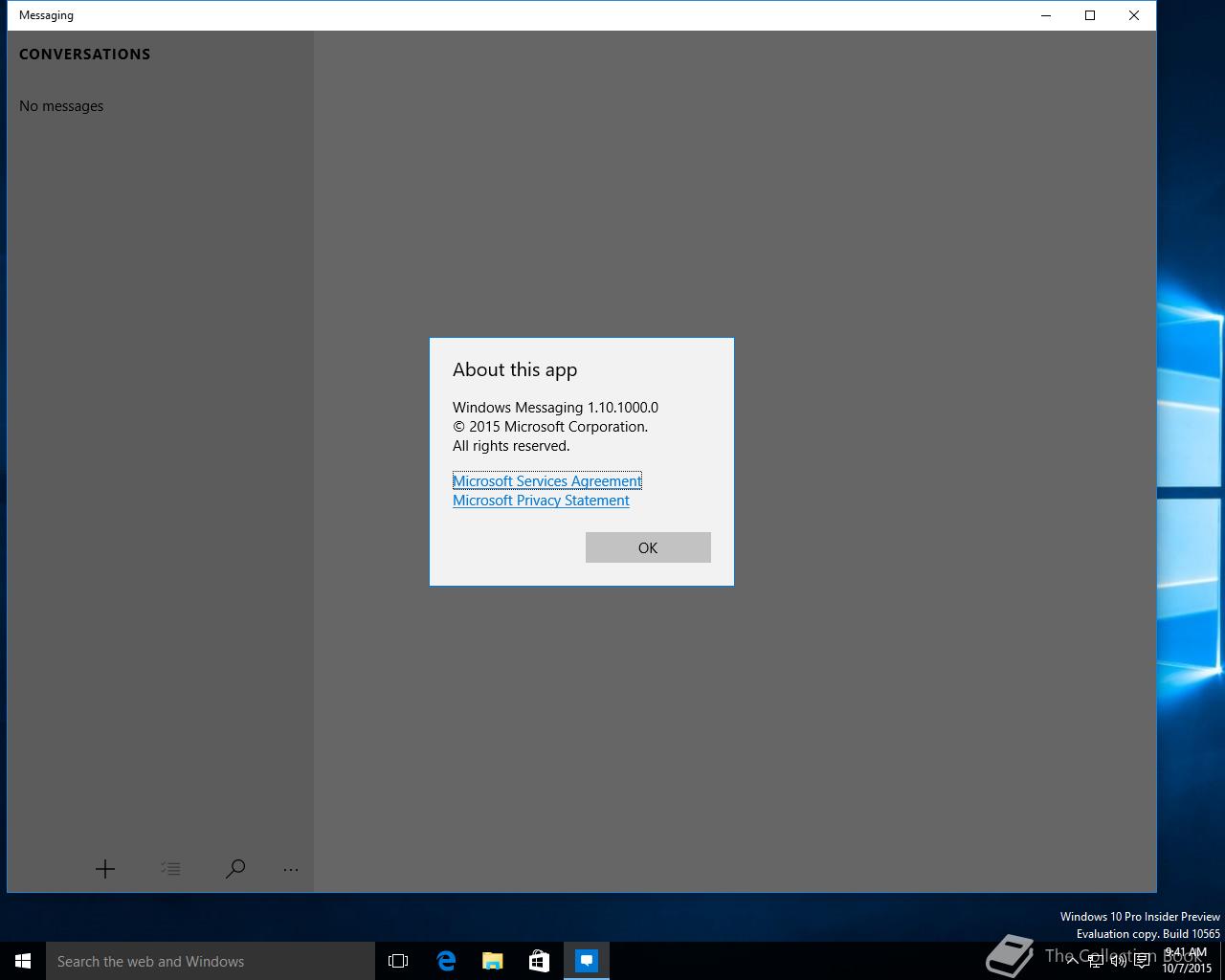Open the Windows Start menu
This screenshot has width=1225, height=980.
point(23,961)
